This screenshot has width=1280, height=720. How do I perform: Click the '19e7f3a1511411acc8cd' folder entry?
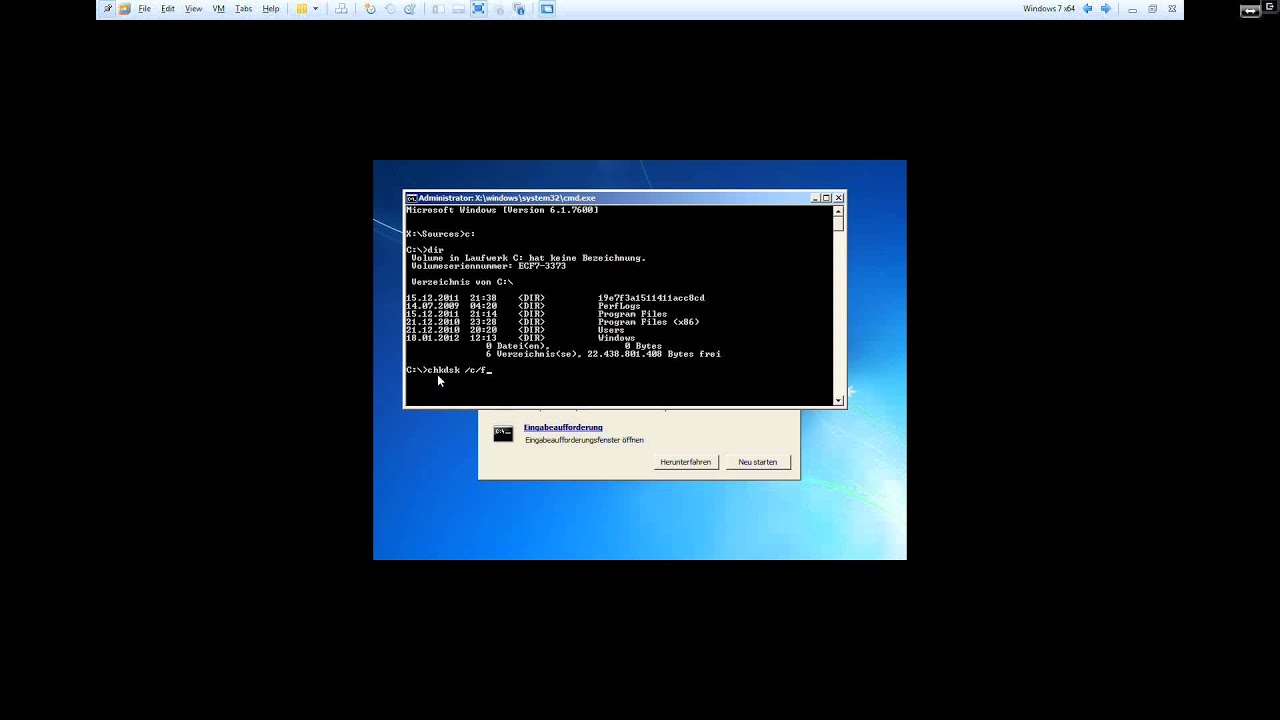(651, 298)
